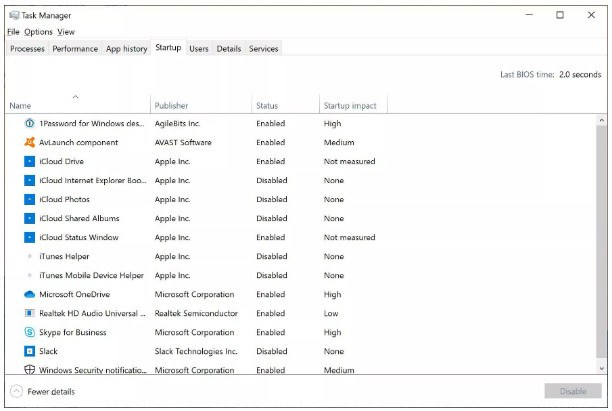Switch to the Details tab
The width and height of the screenshot is (612, 411).
229,49
